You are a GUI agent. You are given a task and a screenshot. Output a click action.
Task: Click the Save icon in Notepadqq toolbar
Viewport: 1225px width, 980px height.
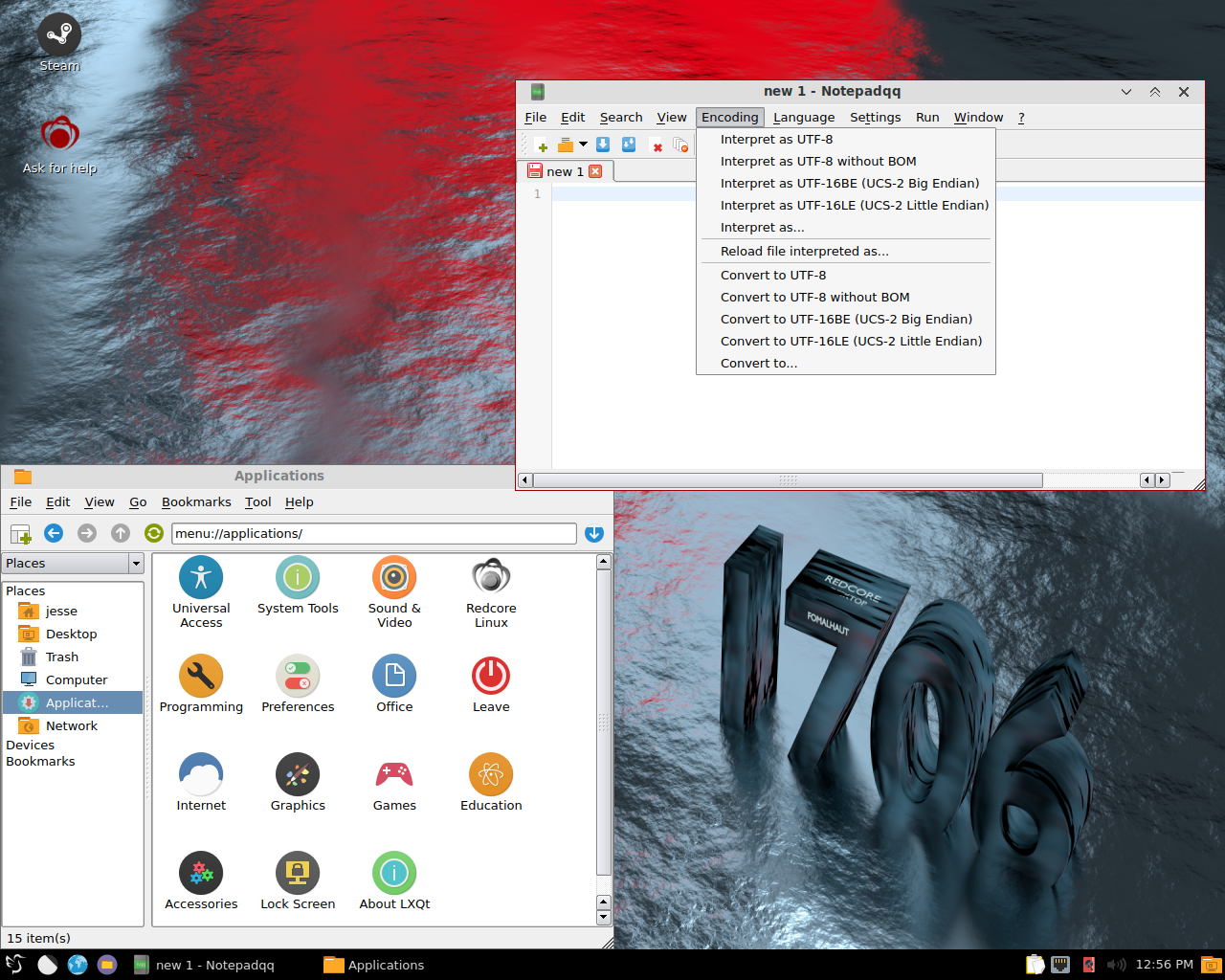click(603, 145)
